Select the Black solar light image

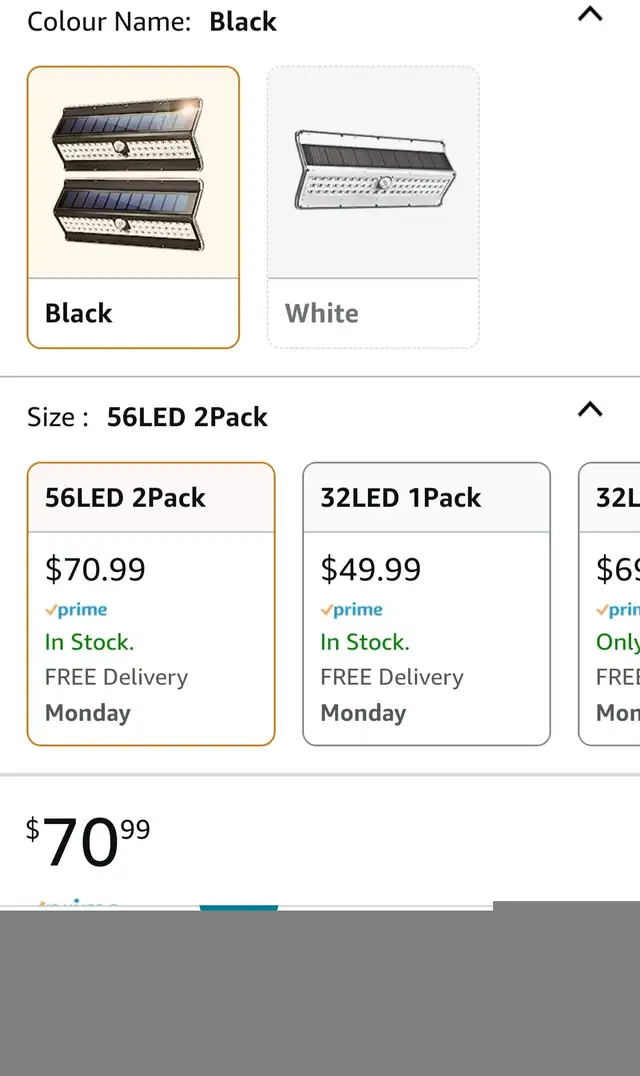coord(133,174)
